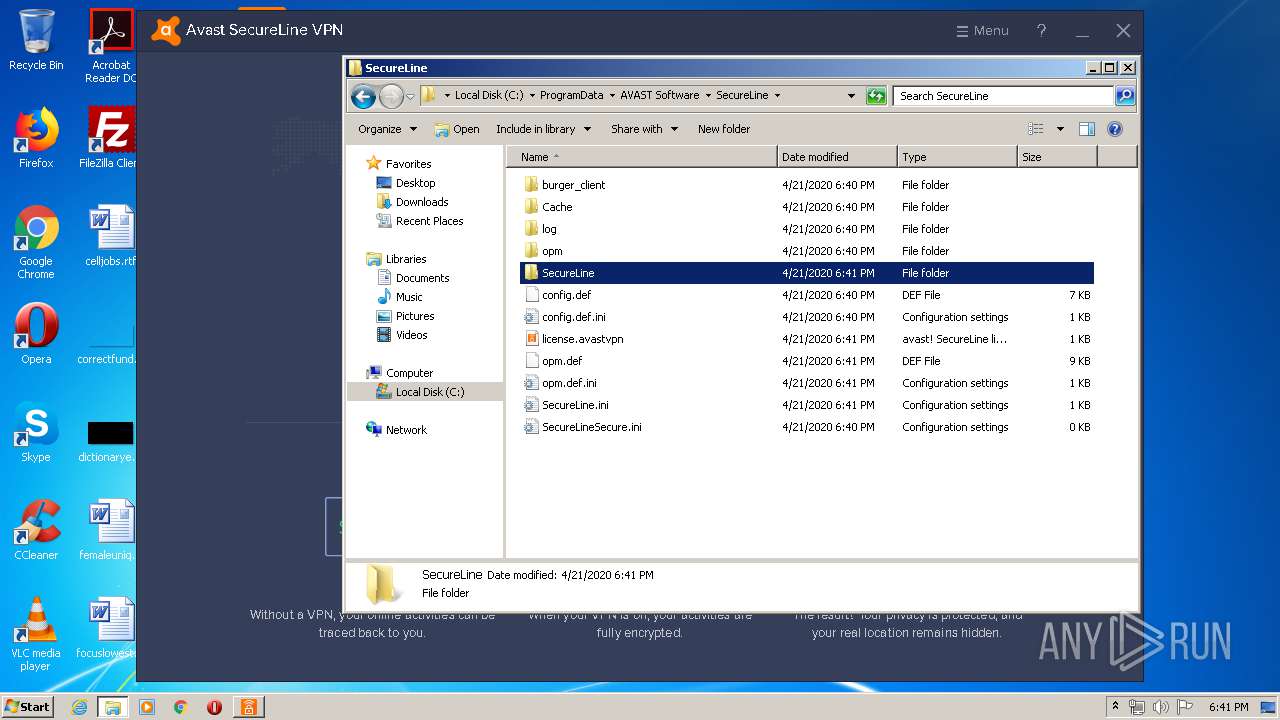Open the Explorer help question icon

pos(1115,129)
